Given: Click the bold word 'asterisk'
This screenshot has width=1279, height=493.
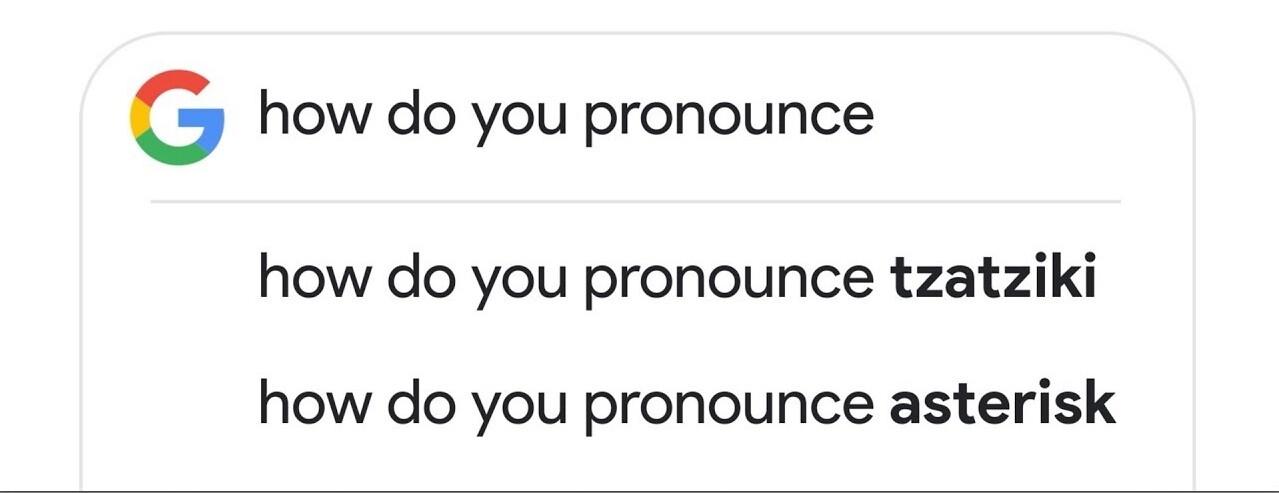Looking at the screenshot, I should click(x=1003, y=404).
